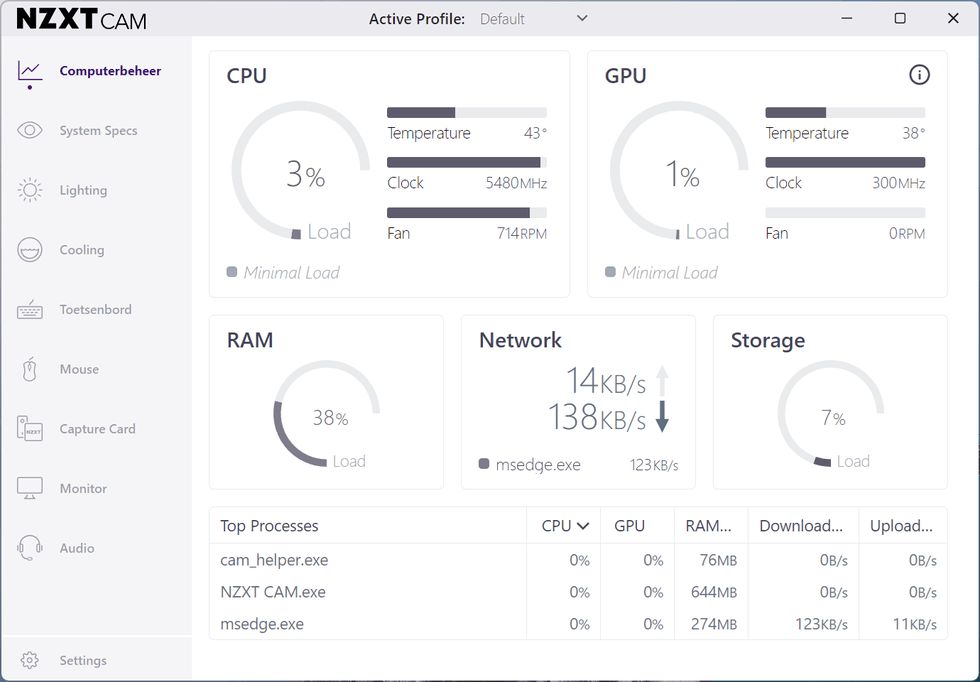Click the network download arrow icon

(662, 417)
